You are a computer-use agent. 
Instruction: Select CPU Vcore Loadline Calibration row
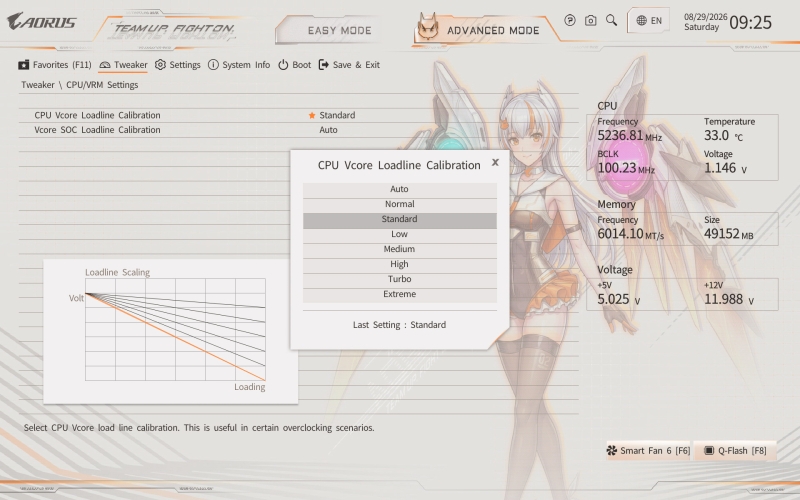[298, 115]
